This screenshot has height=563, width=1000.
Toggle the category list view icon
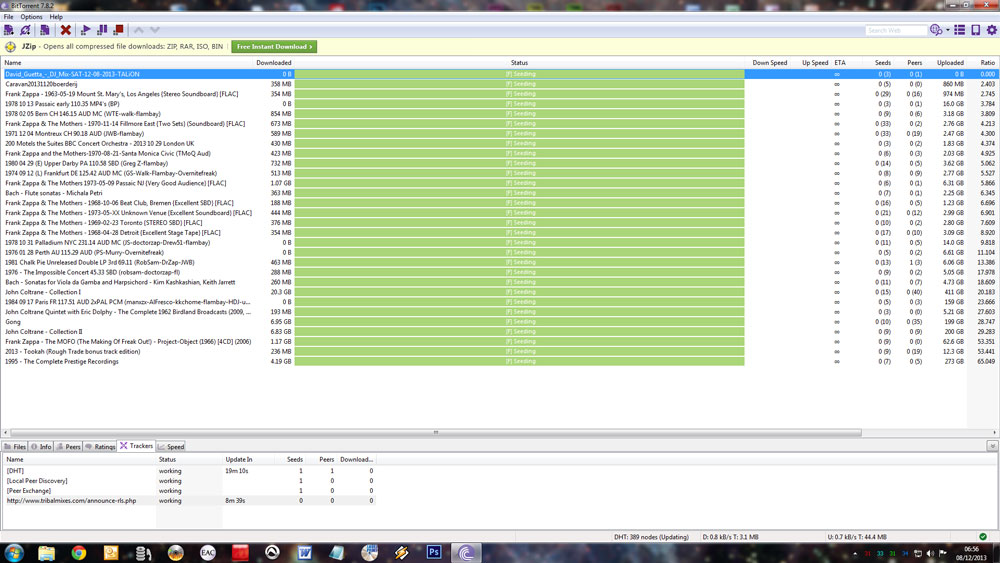959,30
